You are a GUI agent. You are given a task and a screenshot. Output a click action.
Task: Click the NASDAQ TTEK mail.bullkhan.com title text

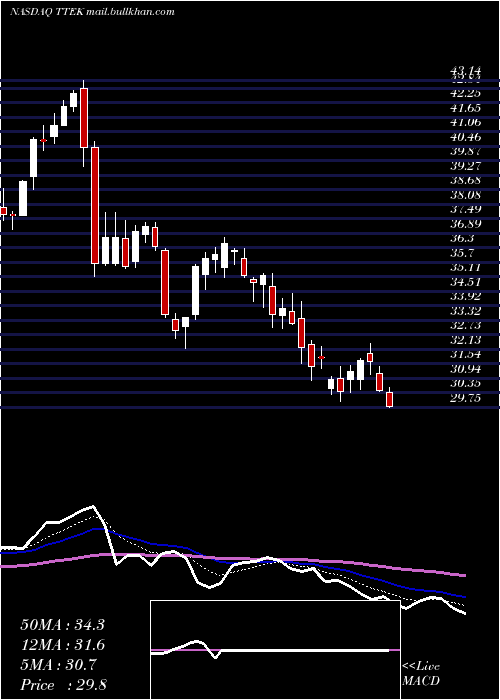(x=92, y=12)
